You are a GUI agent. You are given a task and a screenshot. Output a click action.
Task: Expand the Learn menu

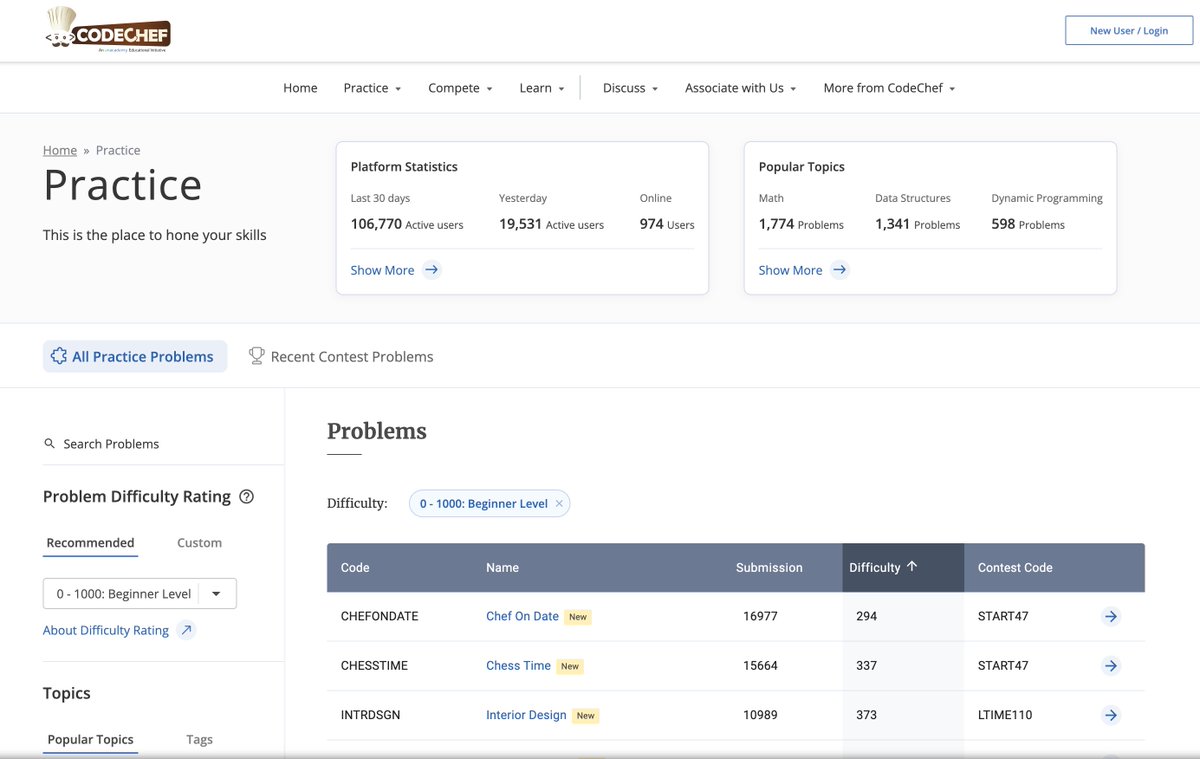click(542, 88)
